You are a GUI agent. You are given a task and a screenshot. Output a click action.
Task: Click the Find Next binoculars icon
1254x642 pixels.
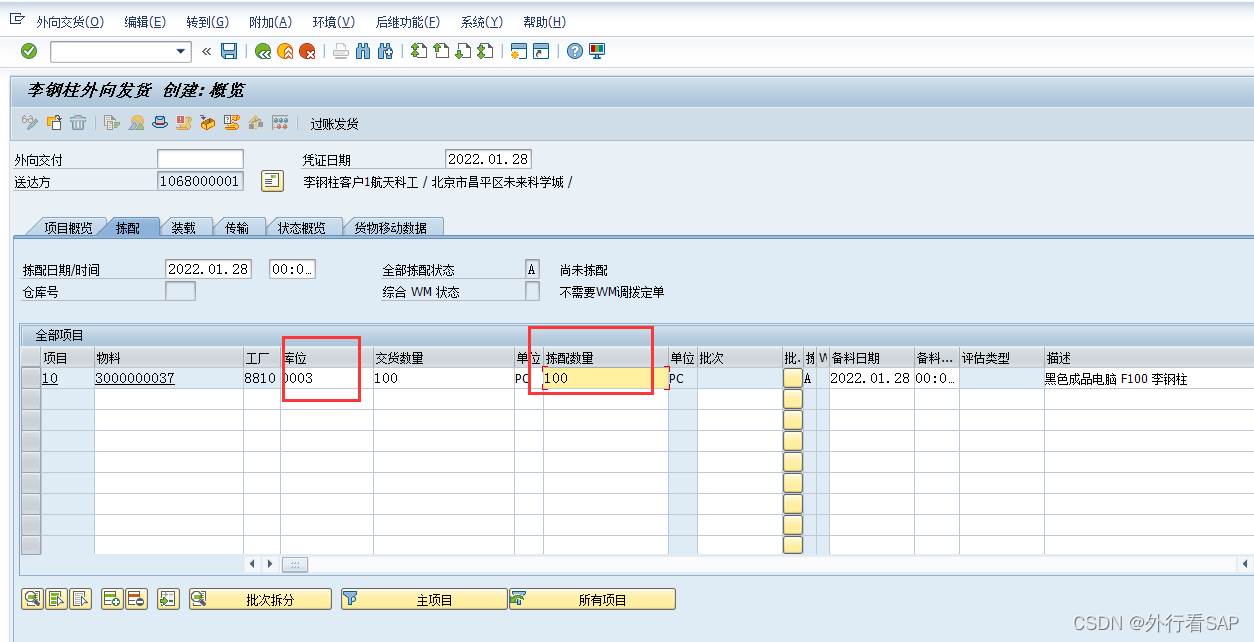point(385,51)
